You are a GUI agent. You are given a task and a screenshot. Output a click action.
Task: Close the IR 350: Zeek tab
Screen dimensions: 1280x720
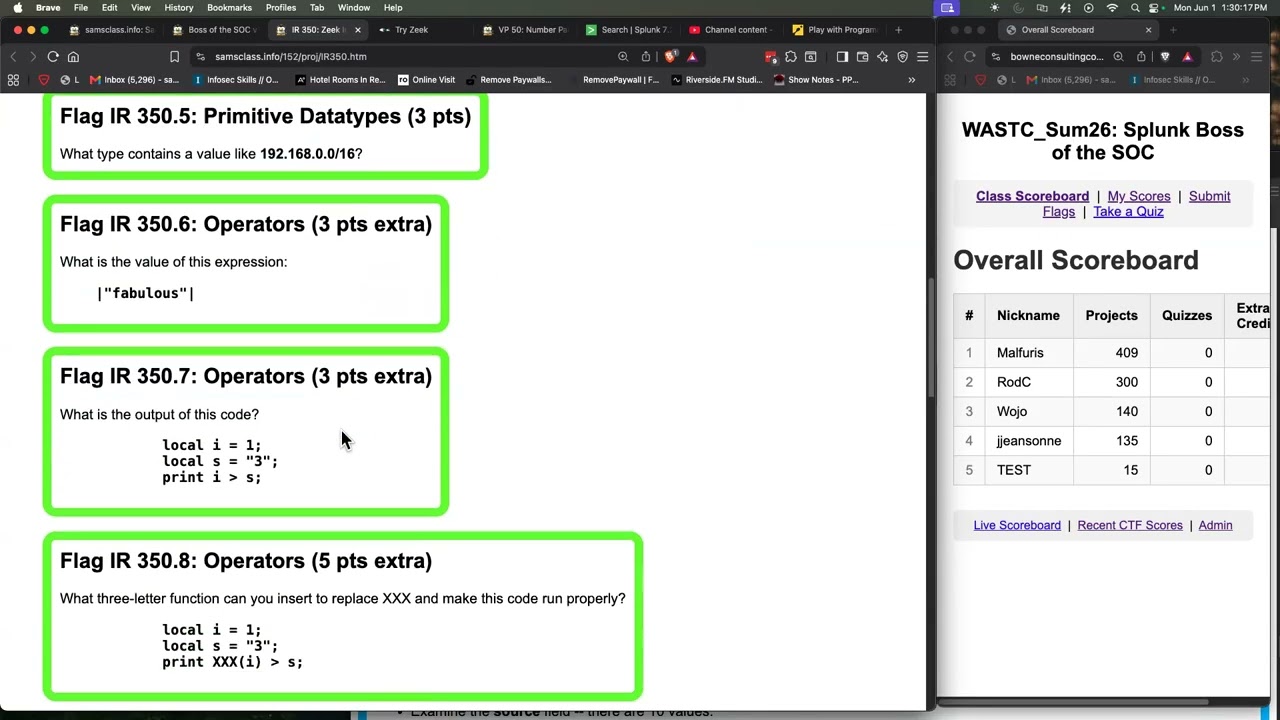[x=357, y=30]
